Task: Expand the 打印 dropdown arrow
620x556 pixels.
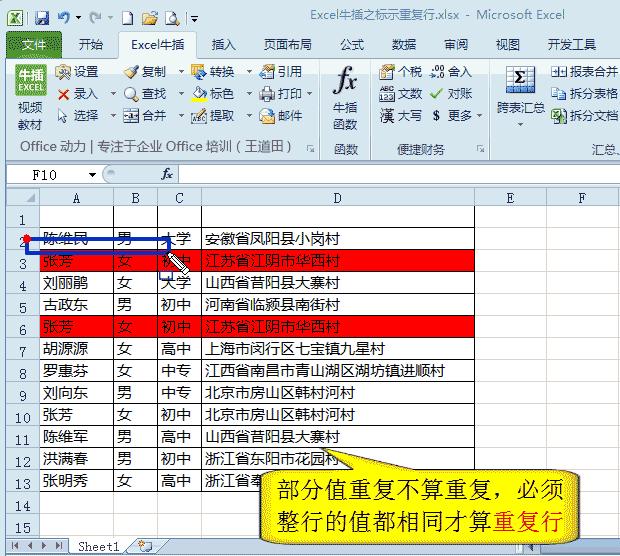Action: click(x=310, y=94)
